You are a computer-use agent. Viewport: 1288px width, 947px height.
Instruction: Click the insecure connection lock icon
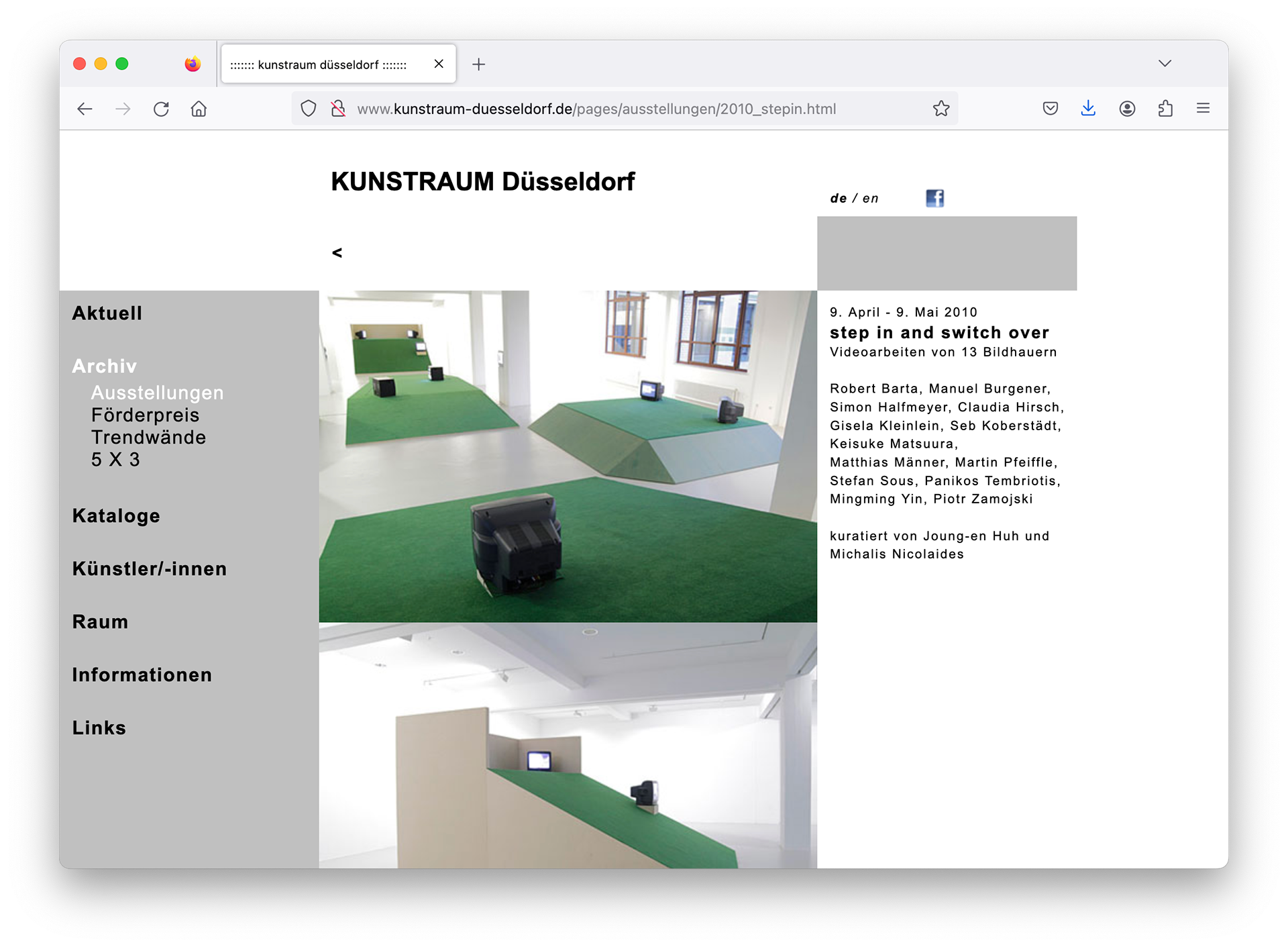click(x=338, y=109)
